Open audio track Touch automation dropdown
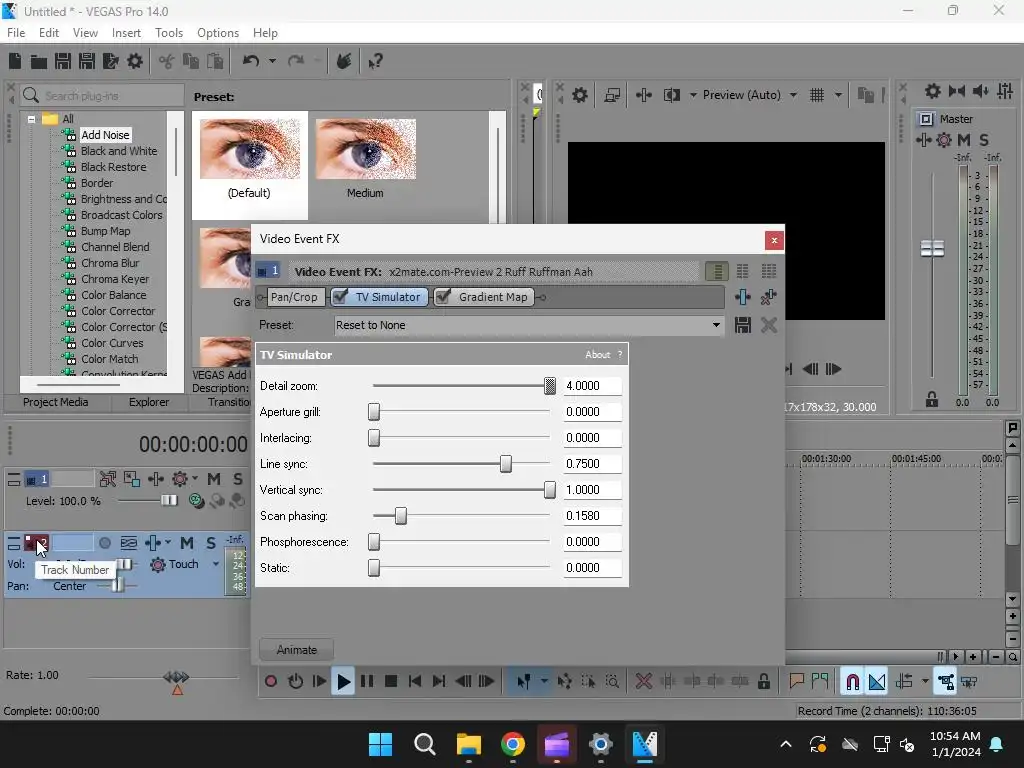Image resolution: width=1024 pixels, height=768 pixels. (216, 564)
